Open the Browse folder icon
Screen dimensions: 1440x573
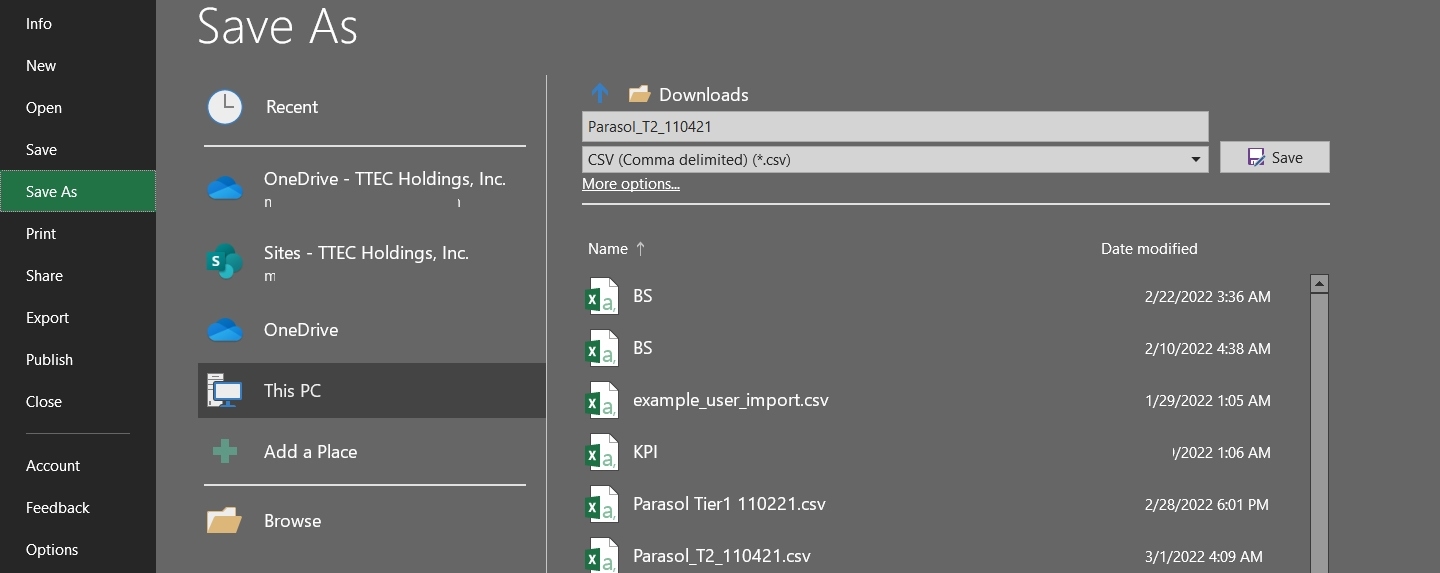point(225,521)
